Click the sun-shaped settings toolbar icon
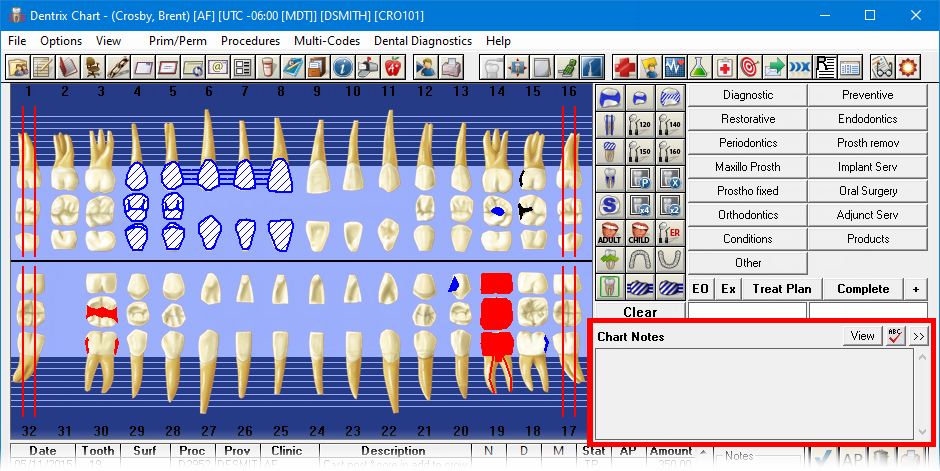 (x=908, y=67)
